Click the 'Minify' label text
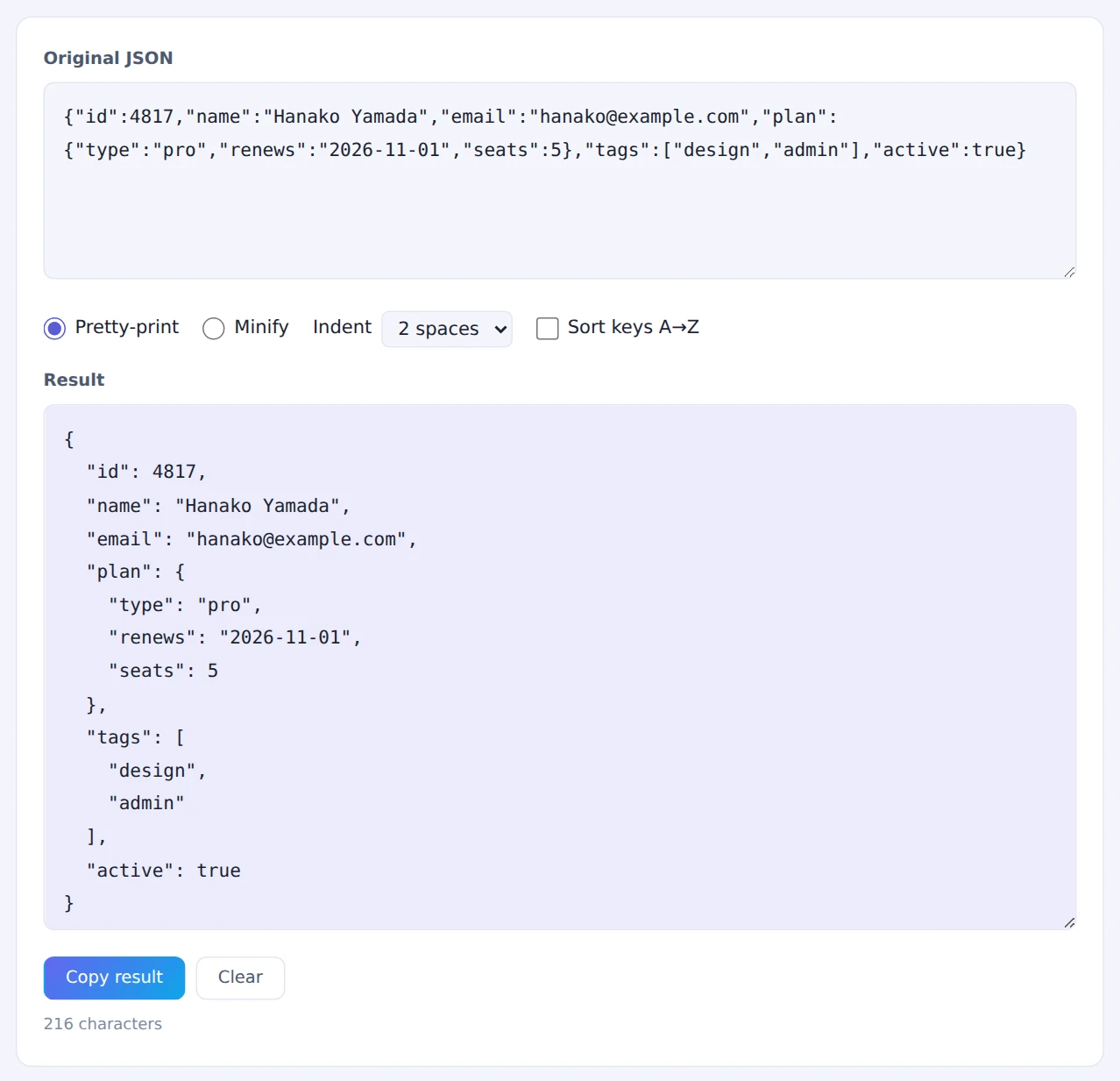Image resolution: width=1120 pixels, height=1081 pixels. tap(261, 327)
